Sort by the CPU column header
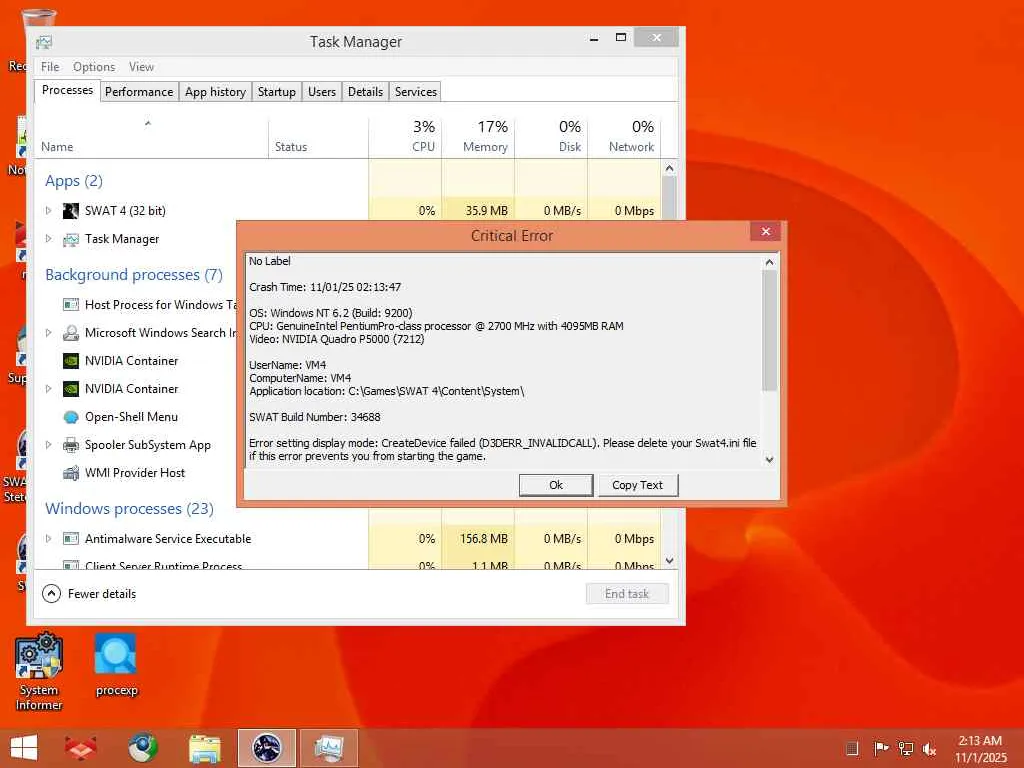Viewport: 1024px width, 768px height. [406, 138]
